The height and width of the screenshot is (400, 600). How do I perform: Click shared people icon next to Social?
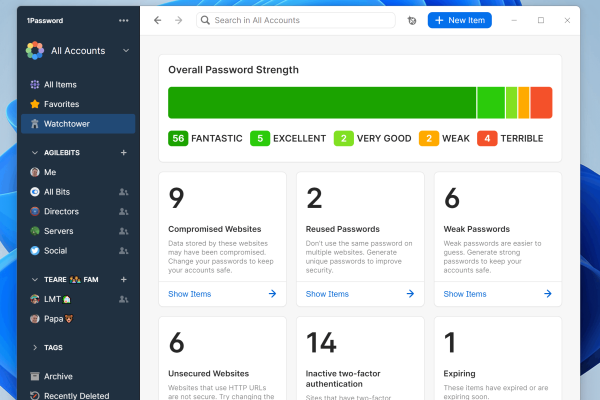coord(123,251)
